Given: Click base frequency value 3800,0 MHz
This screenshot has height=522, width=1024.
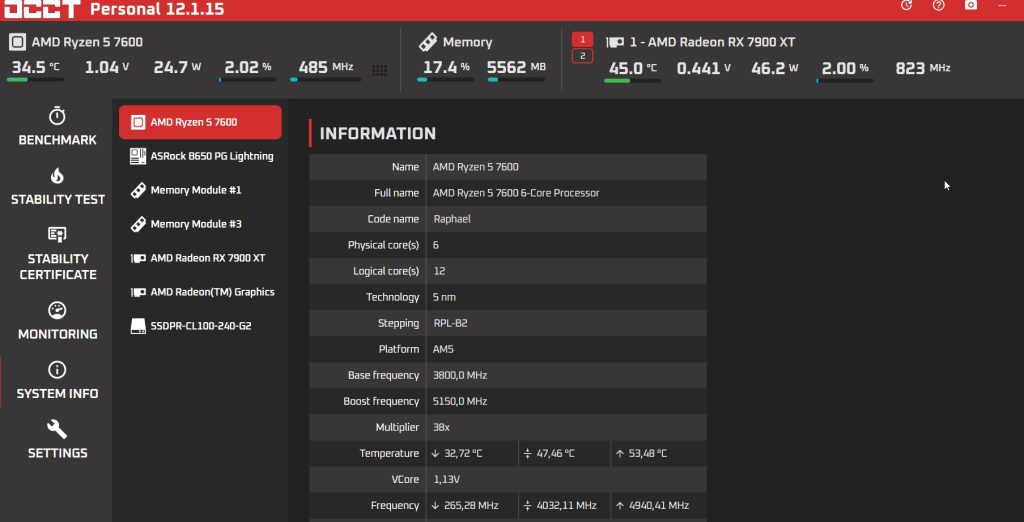Looking at the screenshot, I should click(460, 376).
